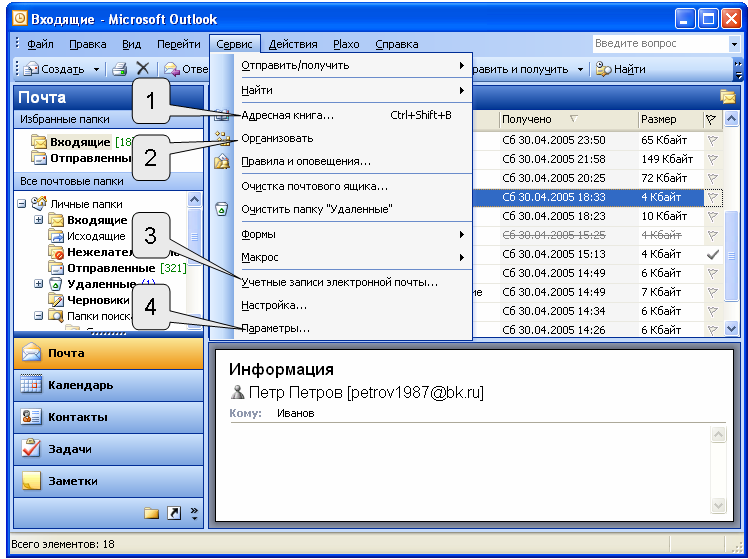Open the Вид menu
This screenshot has width=748, height=559.
coord(131,44)
